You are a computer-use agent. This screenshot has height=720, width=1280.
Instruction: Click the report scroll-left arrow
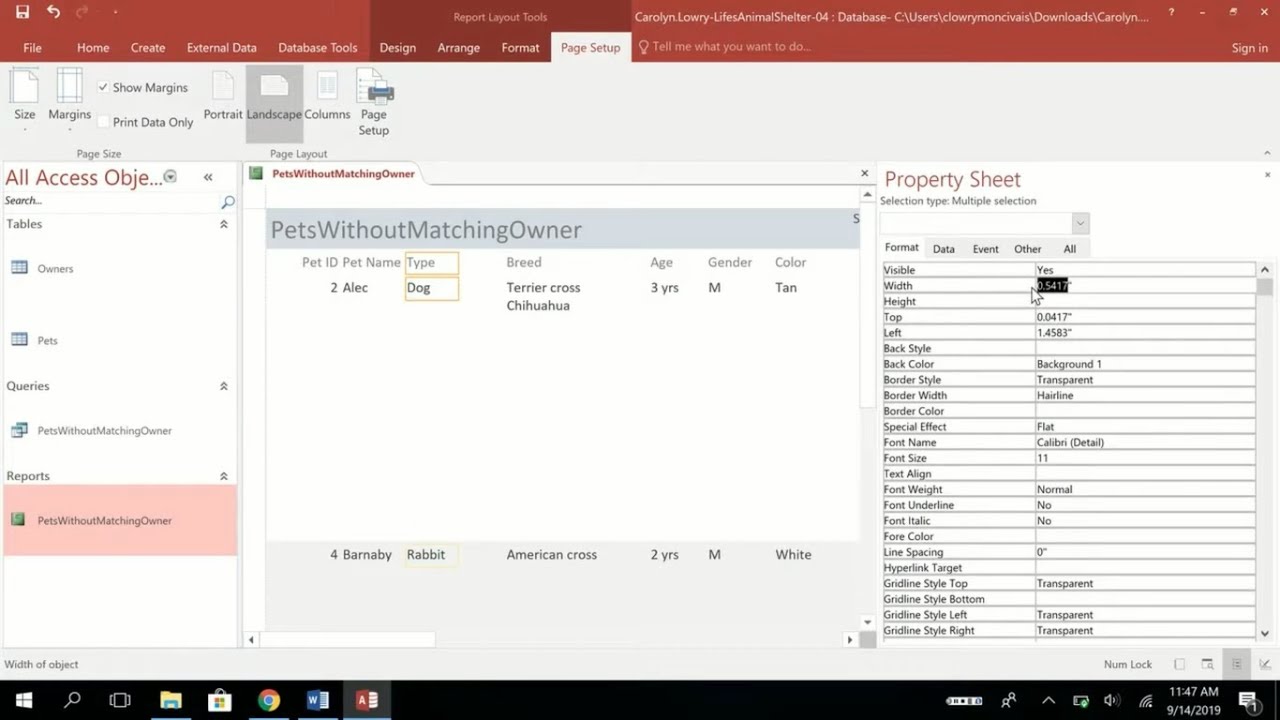pos(251,639)
